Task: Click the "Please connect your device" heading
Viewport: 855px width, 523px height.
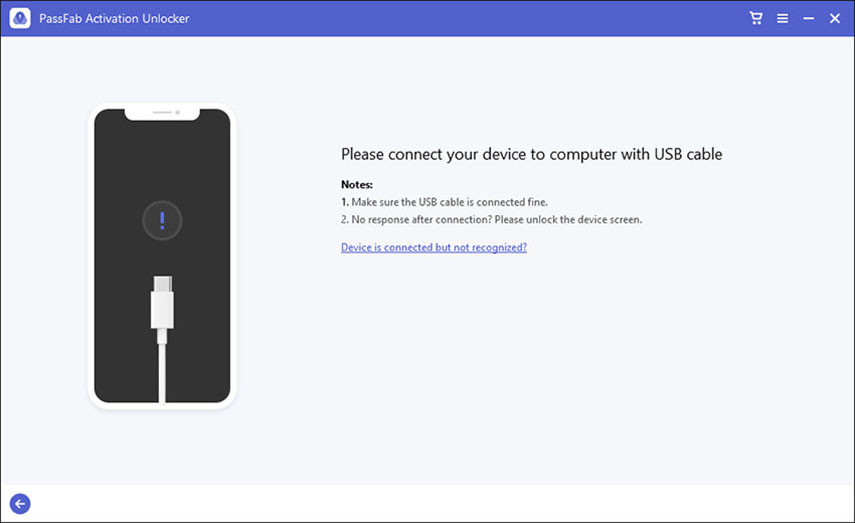Action: click(x=531, y=155)
